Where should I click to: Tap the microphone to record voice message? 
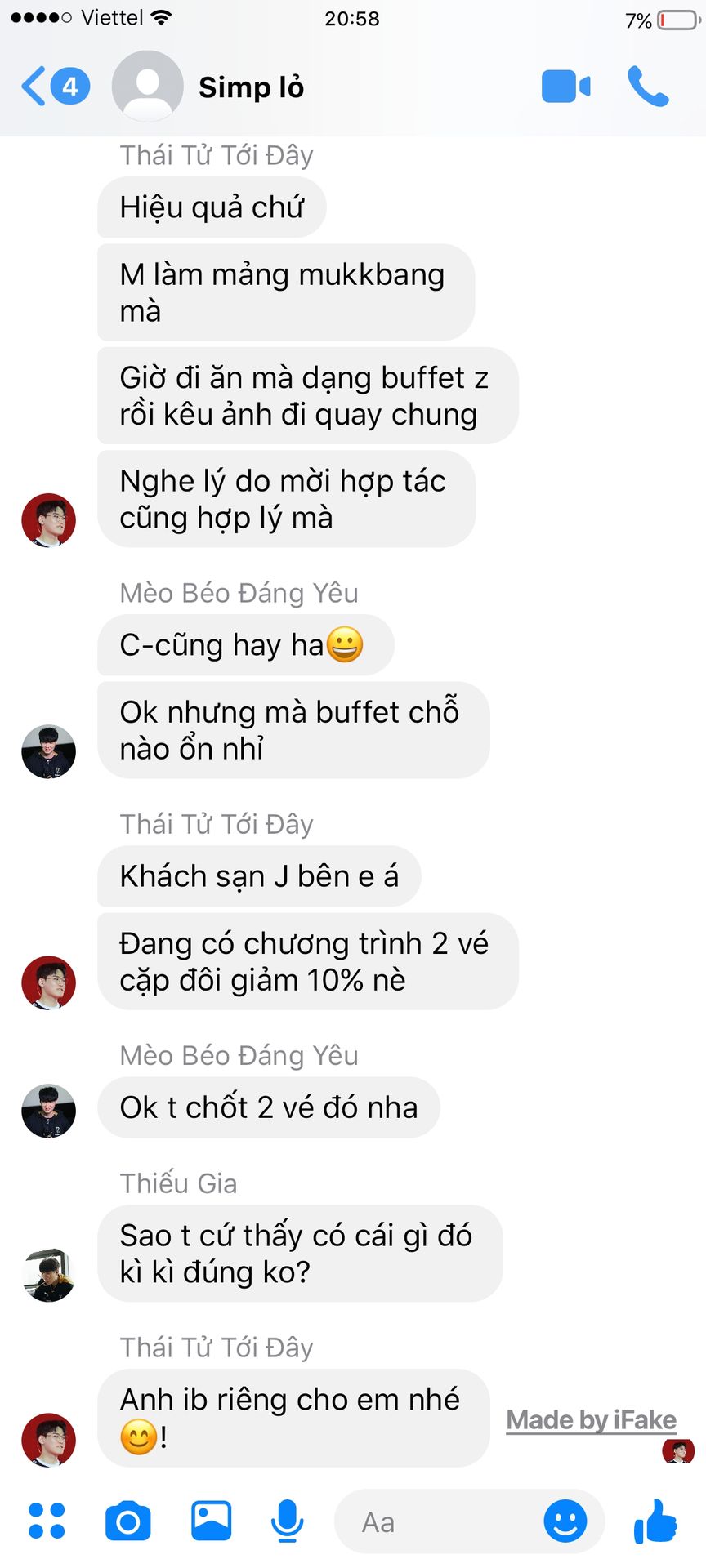[x=287, y=1521]
